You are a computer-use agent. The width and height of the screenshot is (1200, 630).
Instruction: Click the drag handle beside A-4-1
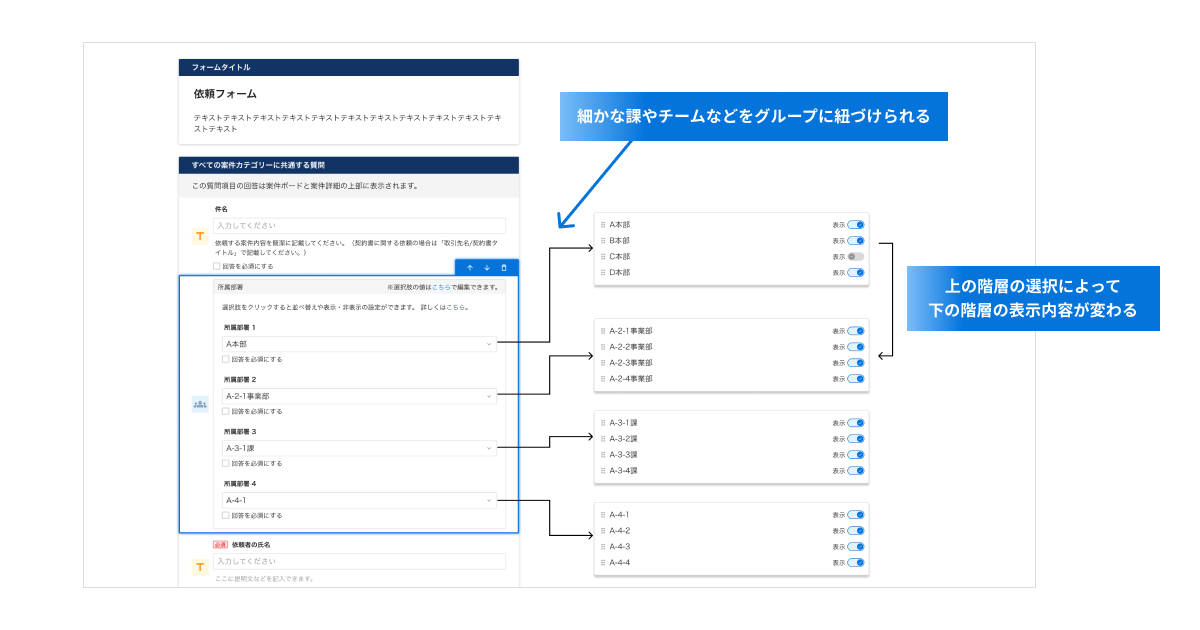(601, 514)
